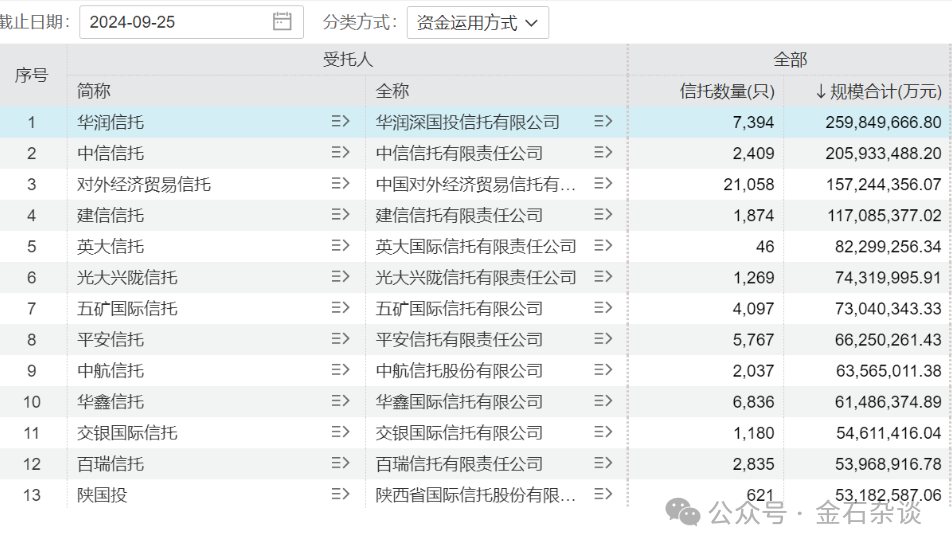952x551 pixels.
Task: Click the value 205,933,488.20
Action: (883, 154)
